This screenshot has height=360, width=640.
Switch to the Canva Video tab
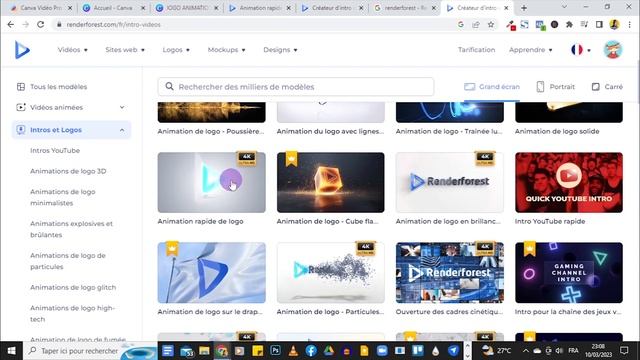tap(40, 8)
